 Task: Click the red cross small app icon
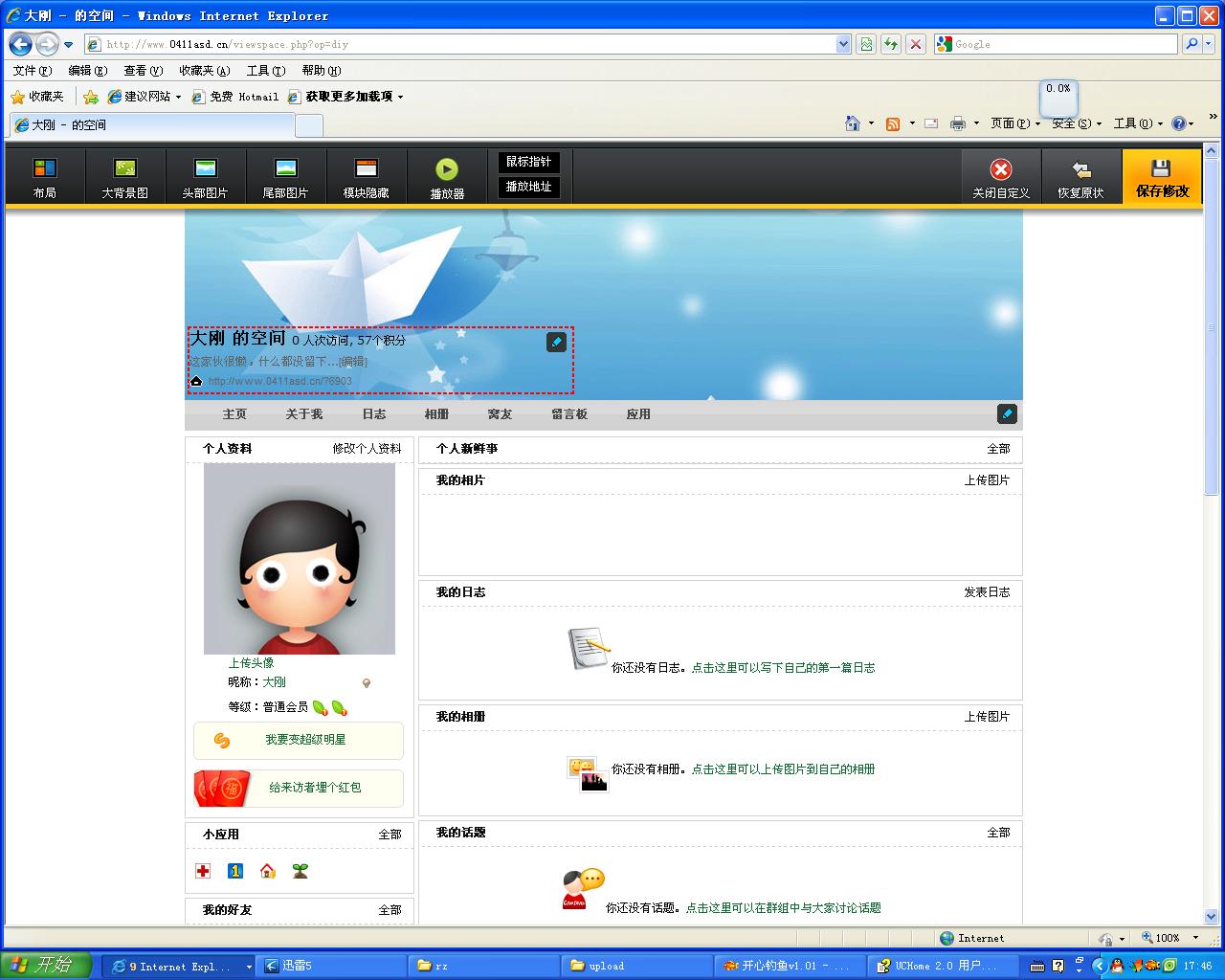coord(203,871)
